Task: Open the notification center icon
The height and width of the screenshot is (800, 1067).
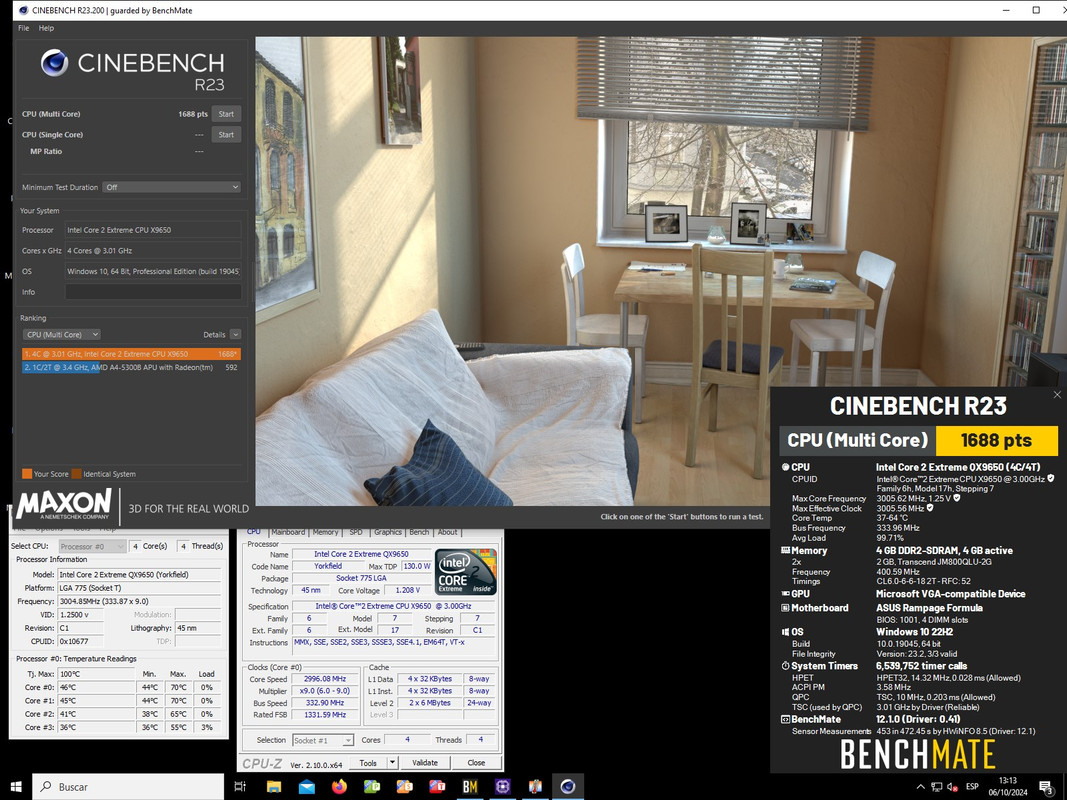Action: [x=1046, y=786]
